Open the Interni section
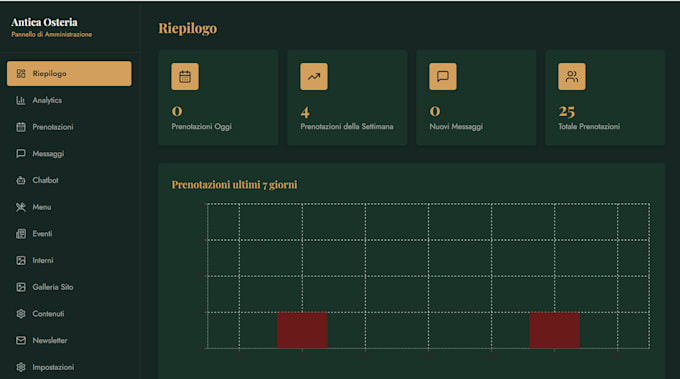This screenshot has height=379, width=680. coord(69,260)
